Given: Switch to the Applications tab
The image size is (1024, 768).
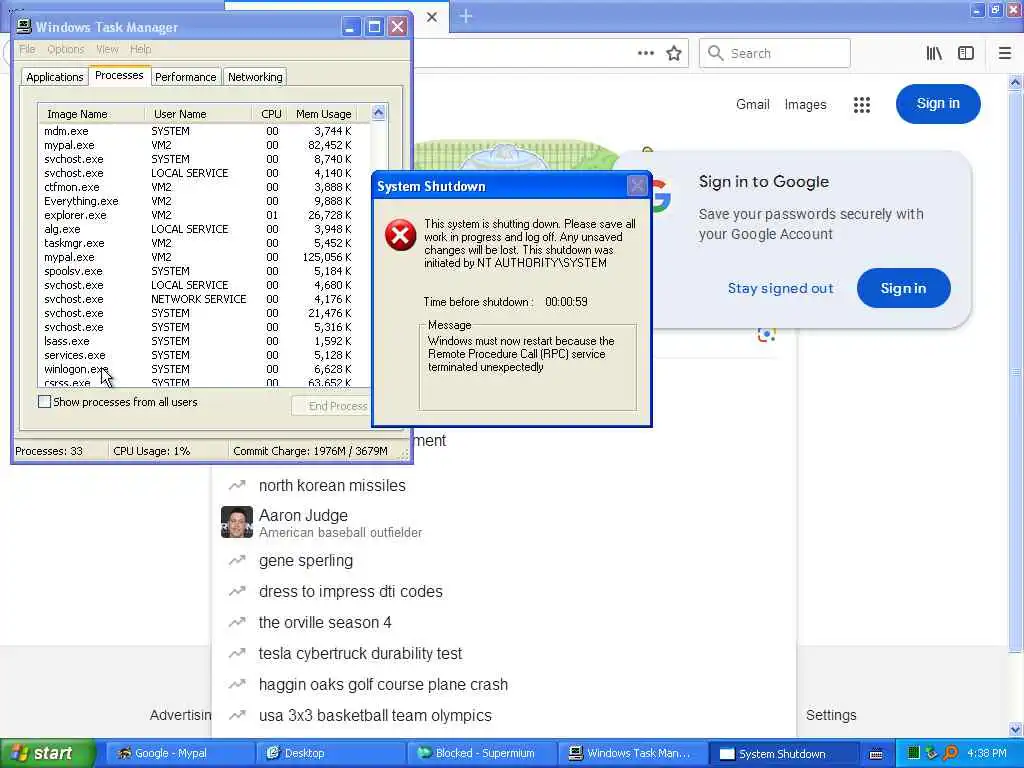Looking at the screenshot, I should point(55,77).
